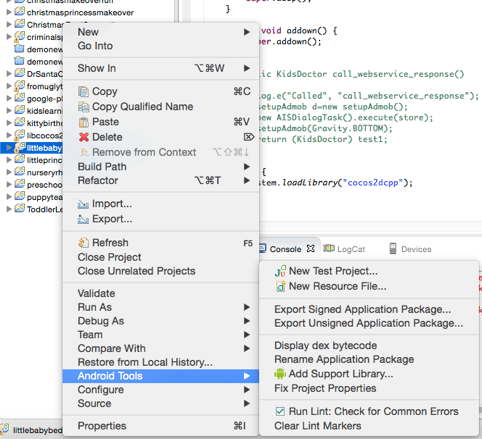Select Clear Lint Markers
The height and width of the screenshot is (439, 482).
tap(369, 426)
